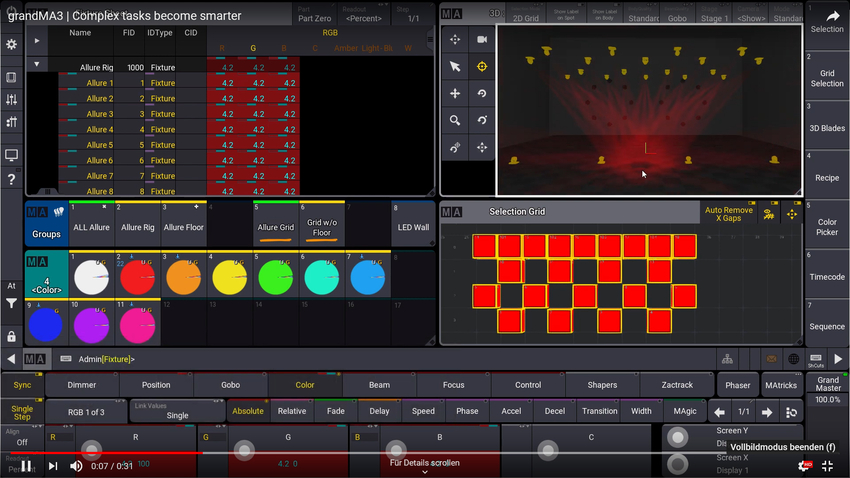Viewport: 850px width, 478px height.
Task: Click the help question mark icon
Action: coord(11,180)
